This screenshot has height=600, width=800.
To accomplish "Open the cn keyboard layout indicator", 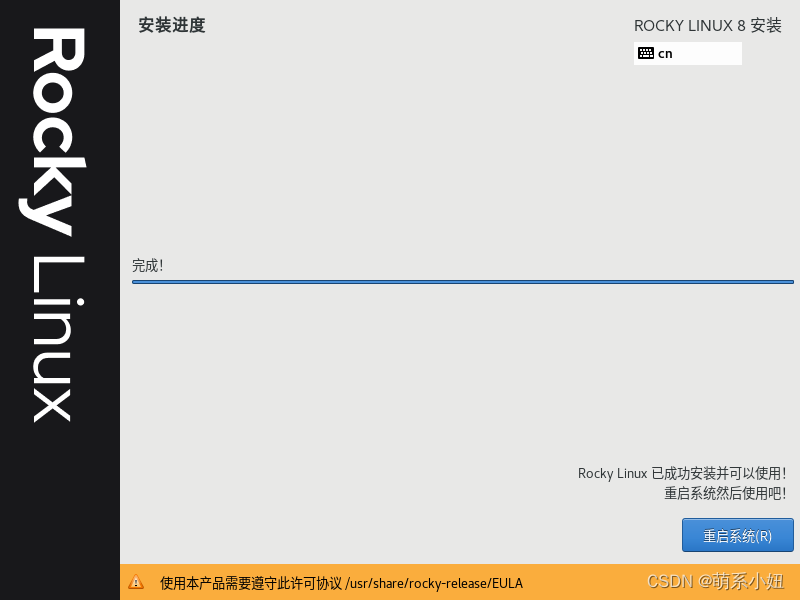I will click(x=687, y=54).
